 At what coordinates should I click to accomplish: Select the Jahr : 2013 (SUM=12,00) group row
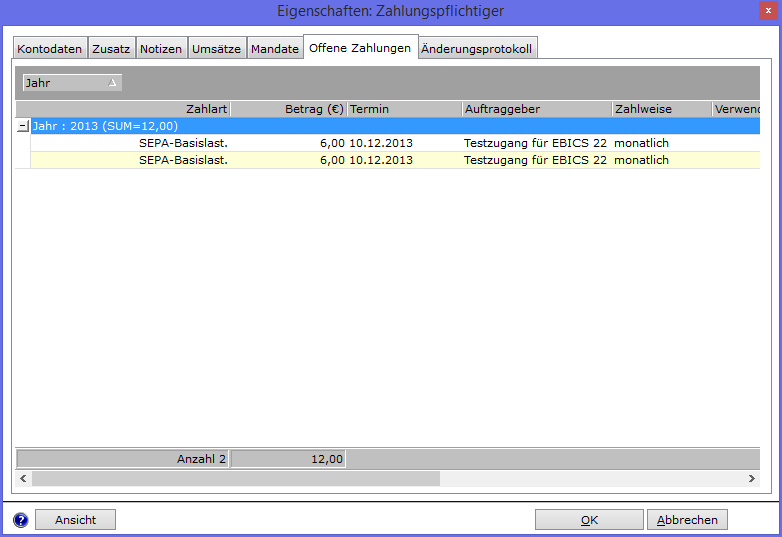pos(395,126)
